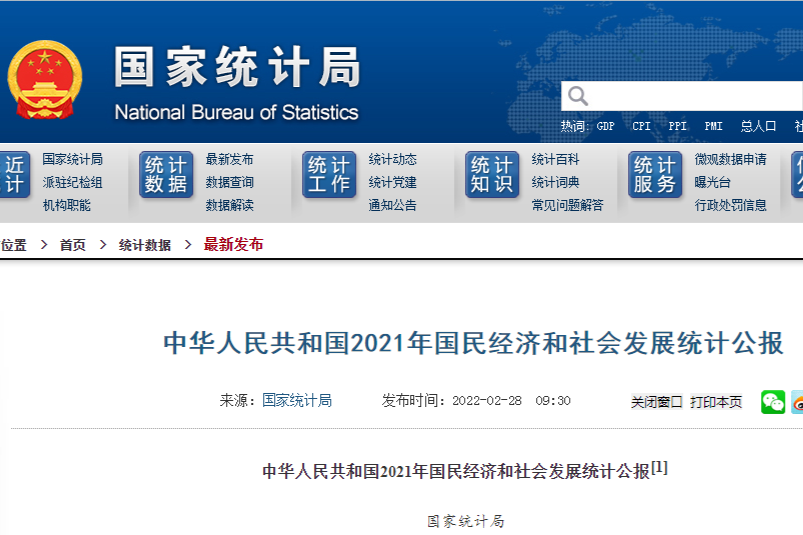Open 数据查询 menu link
This screenshot has width=803, height=535.
tap(229, 182)
